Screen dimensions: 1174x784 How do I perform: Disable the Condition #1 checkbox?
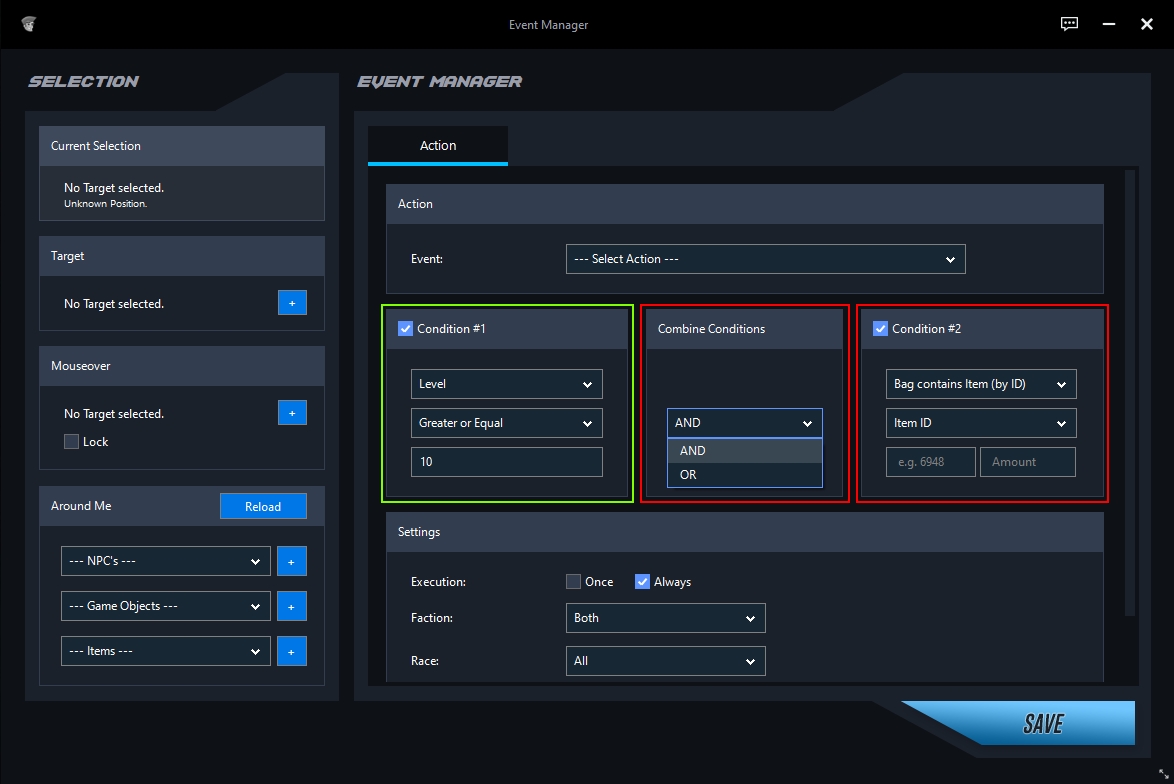(x=405, y=328)
